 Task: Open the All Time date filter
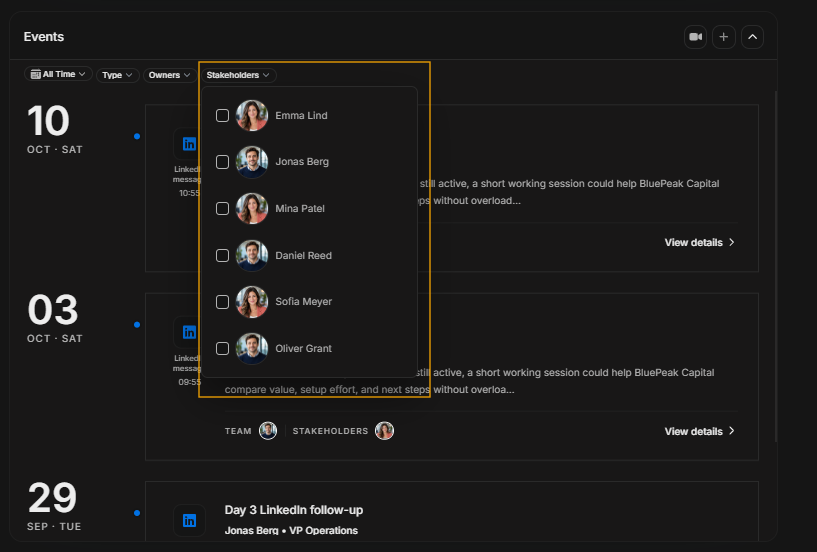tap(58, 75)
